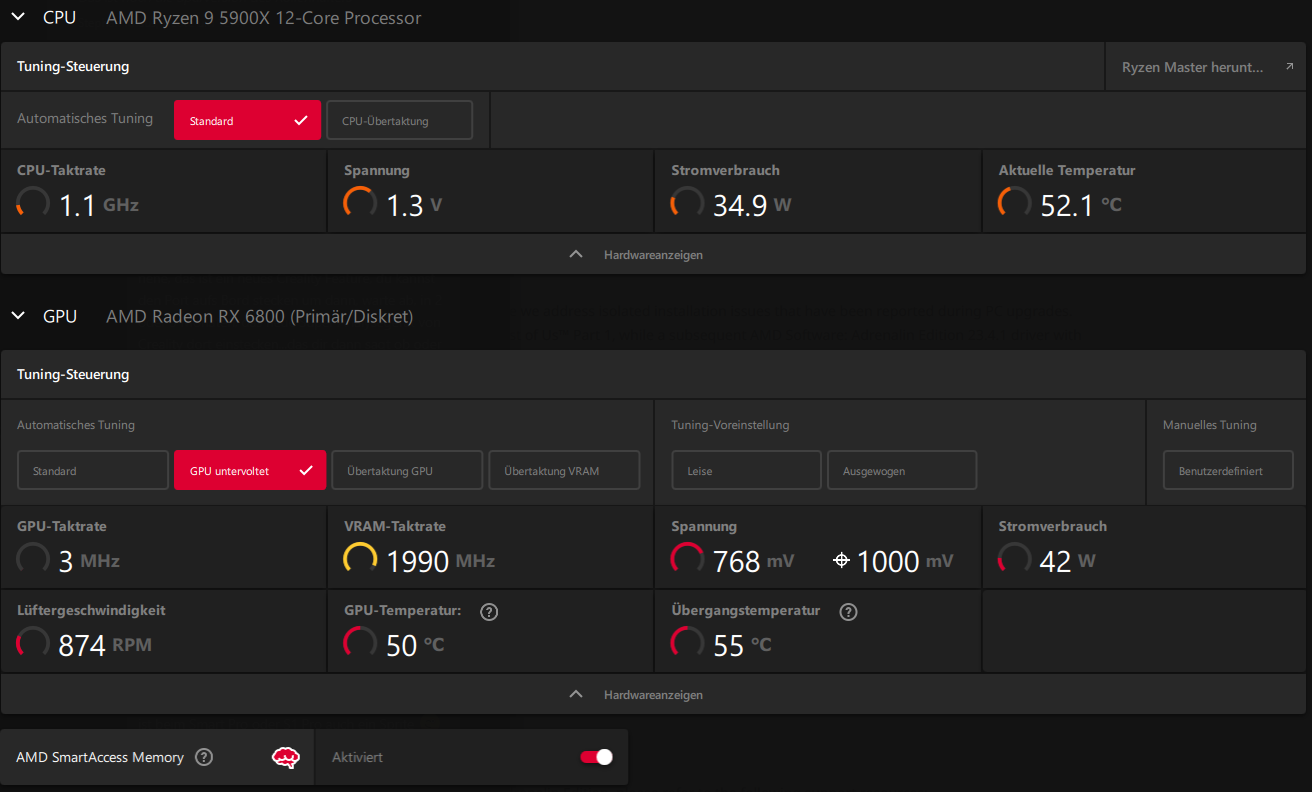Click the 50 °C GPU temperature value
This screenshot has height=792, width=1312.
415,646
